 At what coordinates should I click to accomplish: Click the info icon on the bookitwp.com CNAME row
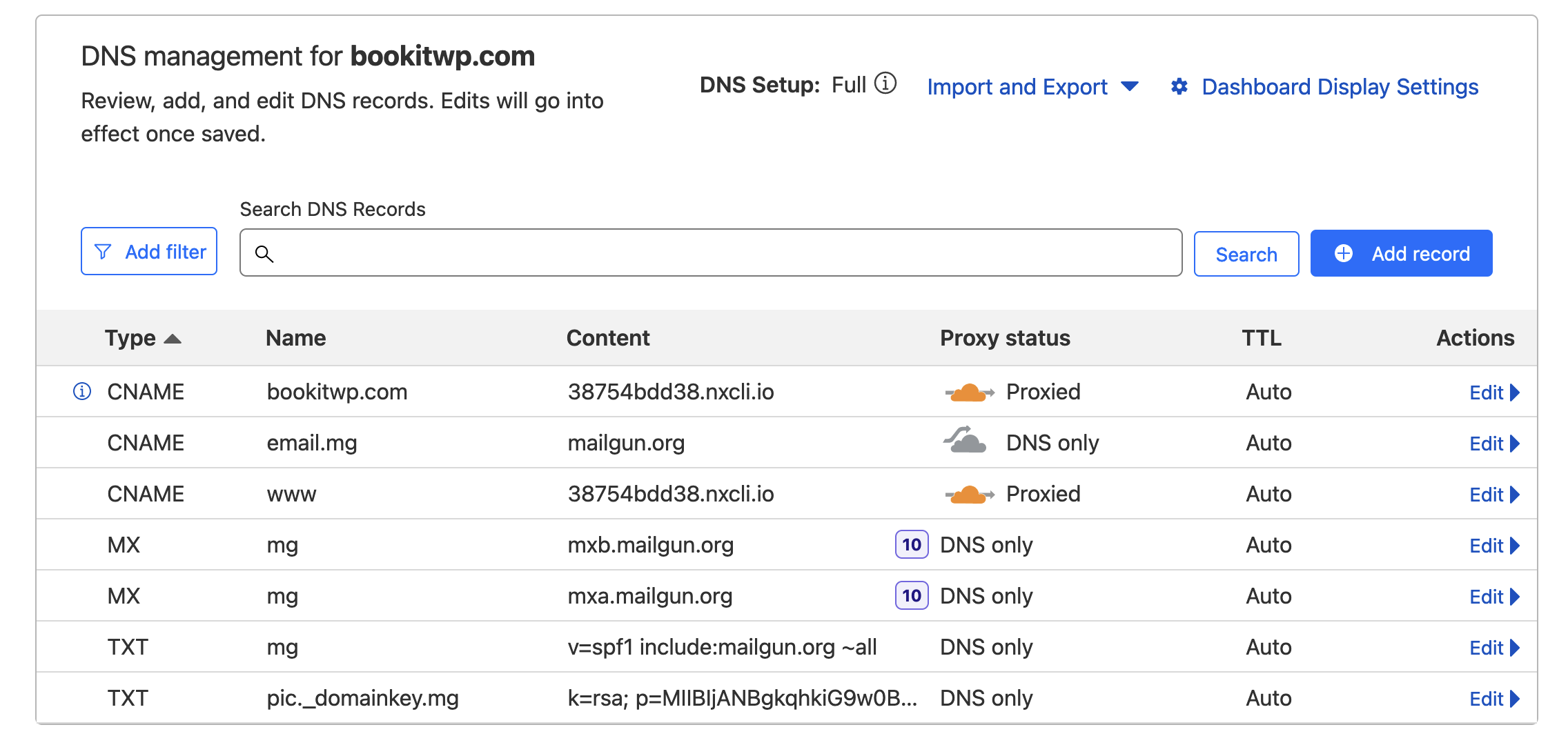[x=81, y=392]
